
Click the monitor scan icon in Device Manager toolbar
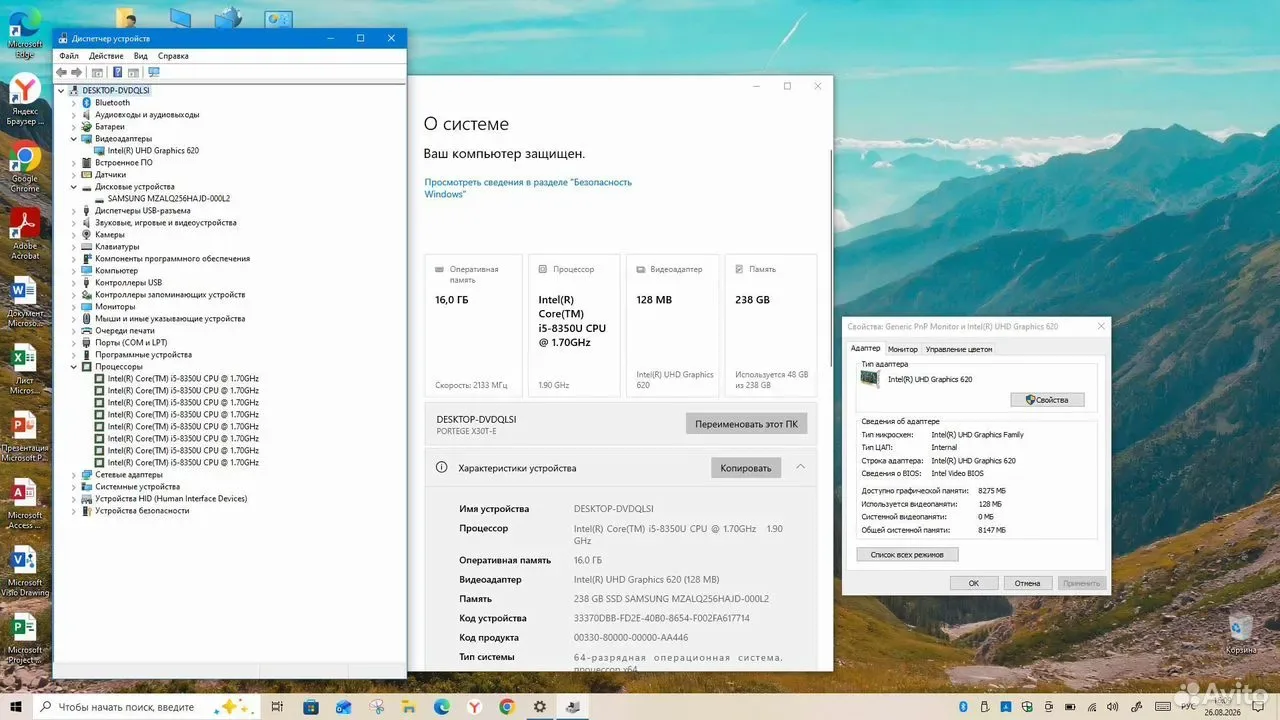pyautogui.click(x=153, y=72)
